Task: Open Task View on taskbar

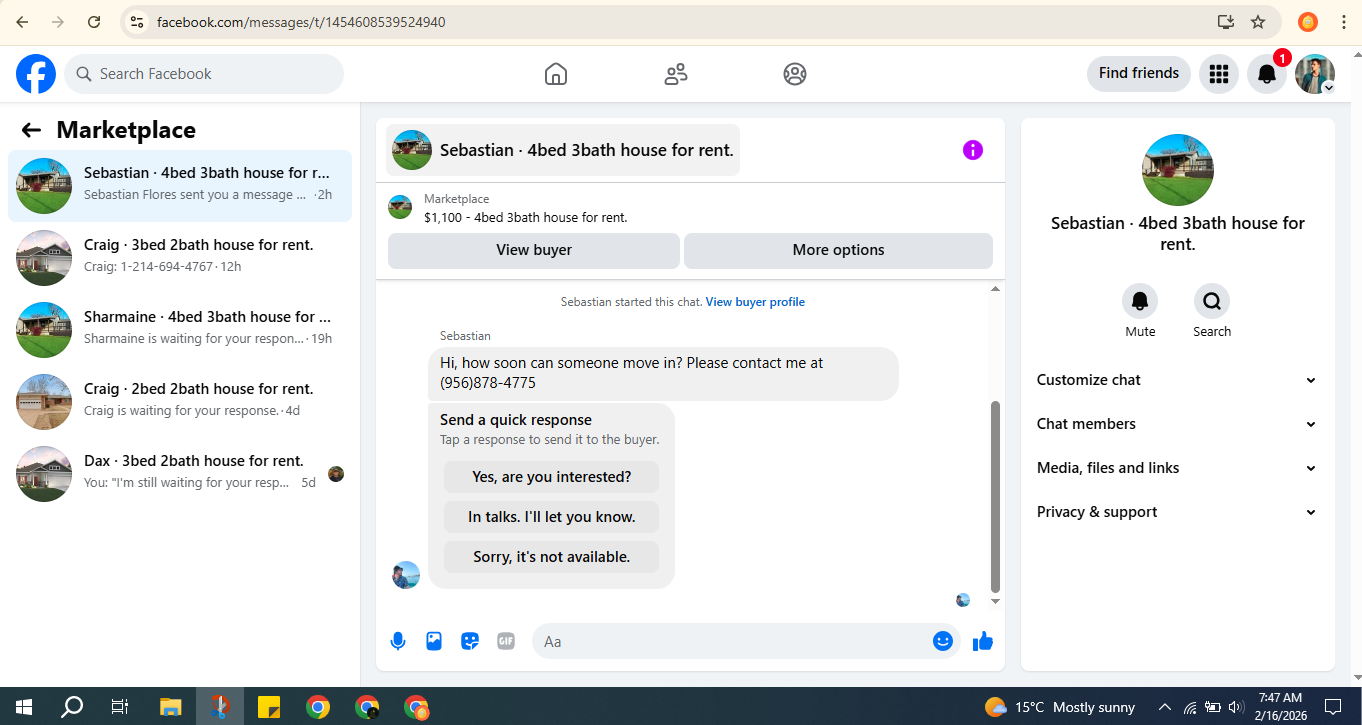Action: (120, 707)
